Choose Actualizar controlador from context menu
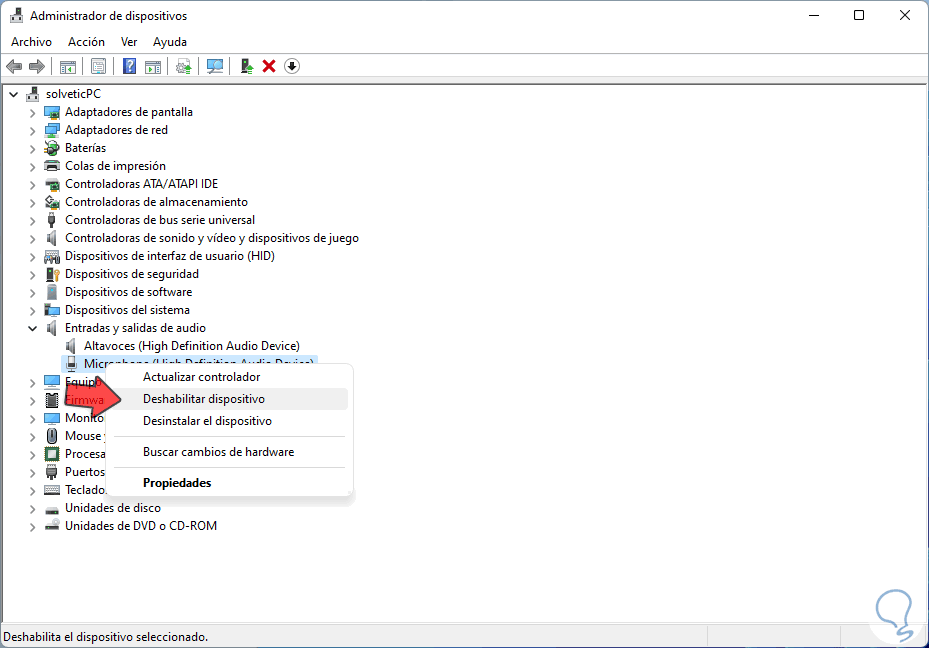929x648 pixels. 230,377
